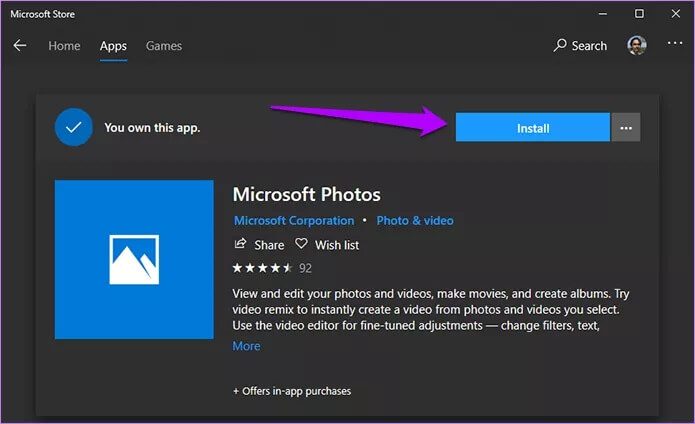Click the Microsoft Photos title text
Screen dimensions: 695x424
click(x=307, y=194)
